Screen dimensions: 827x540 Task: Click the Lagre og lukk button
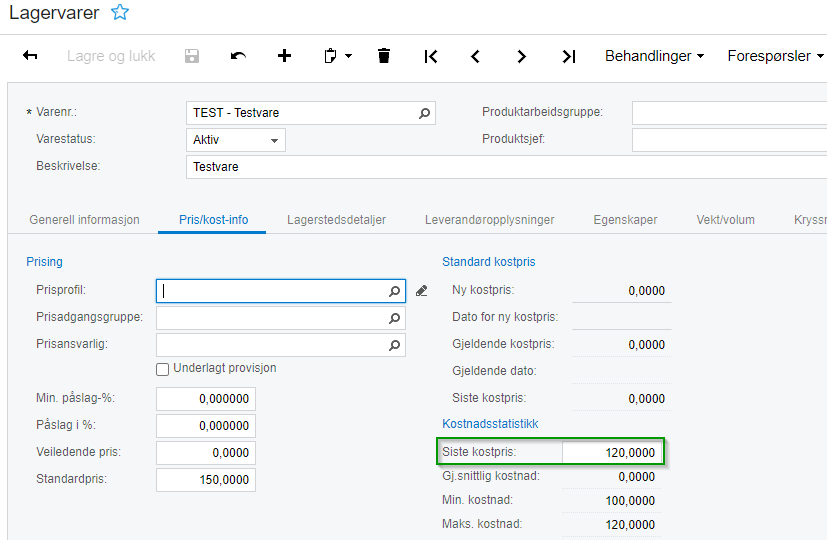coord(111,56)
